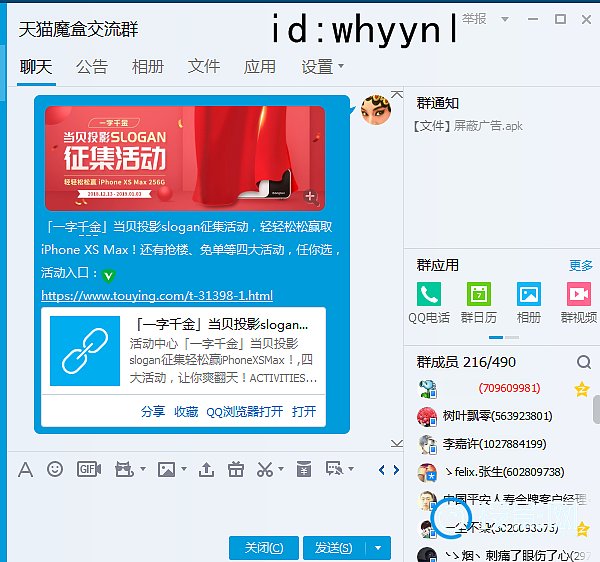Click the right arrow in input toolbar

(396, 470)
